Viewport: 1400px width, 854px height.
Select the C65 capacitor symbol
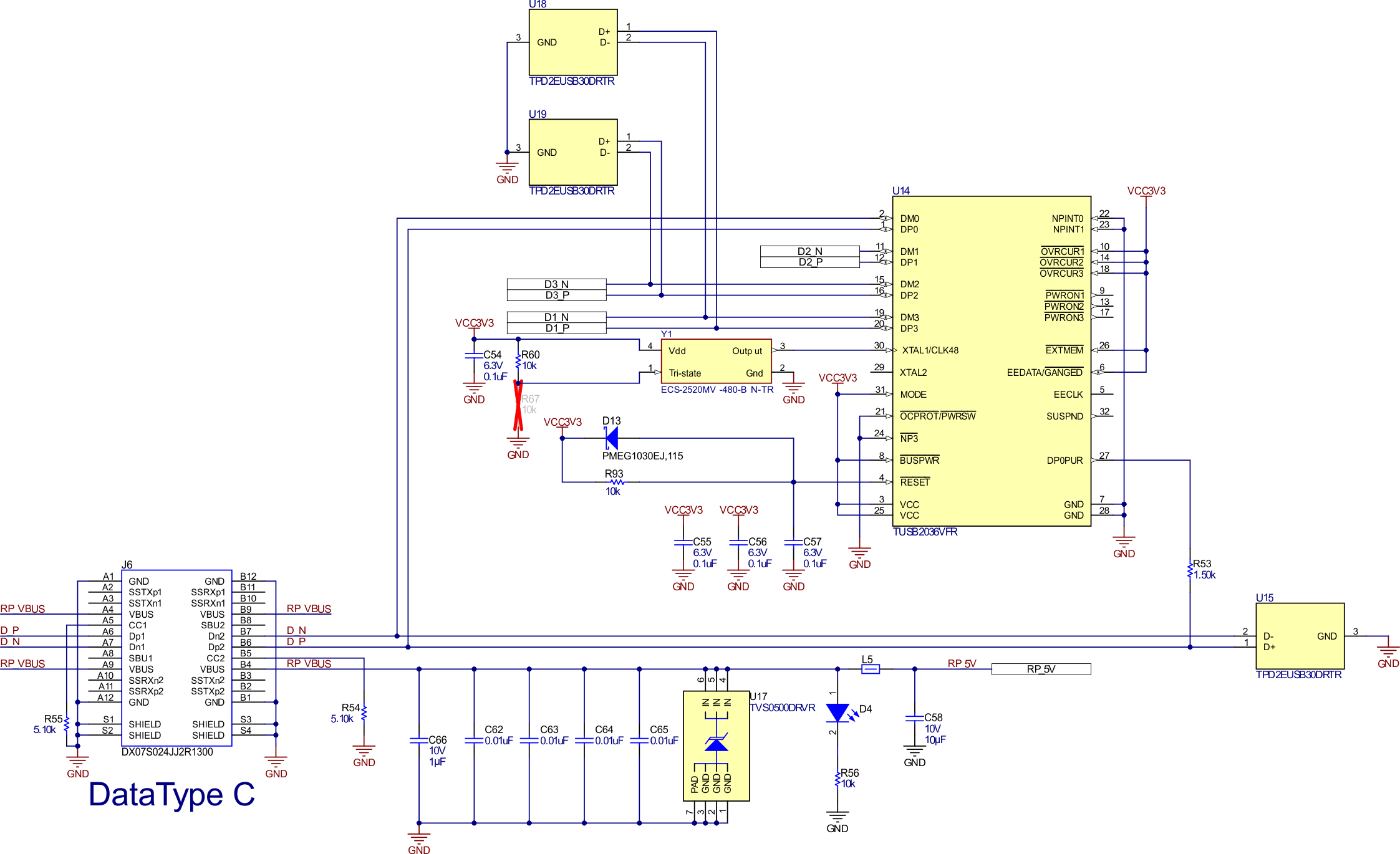tap(639, 741)
